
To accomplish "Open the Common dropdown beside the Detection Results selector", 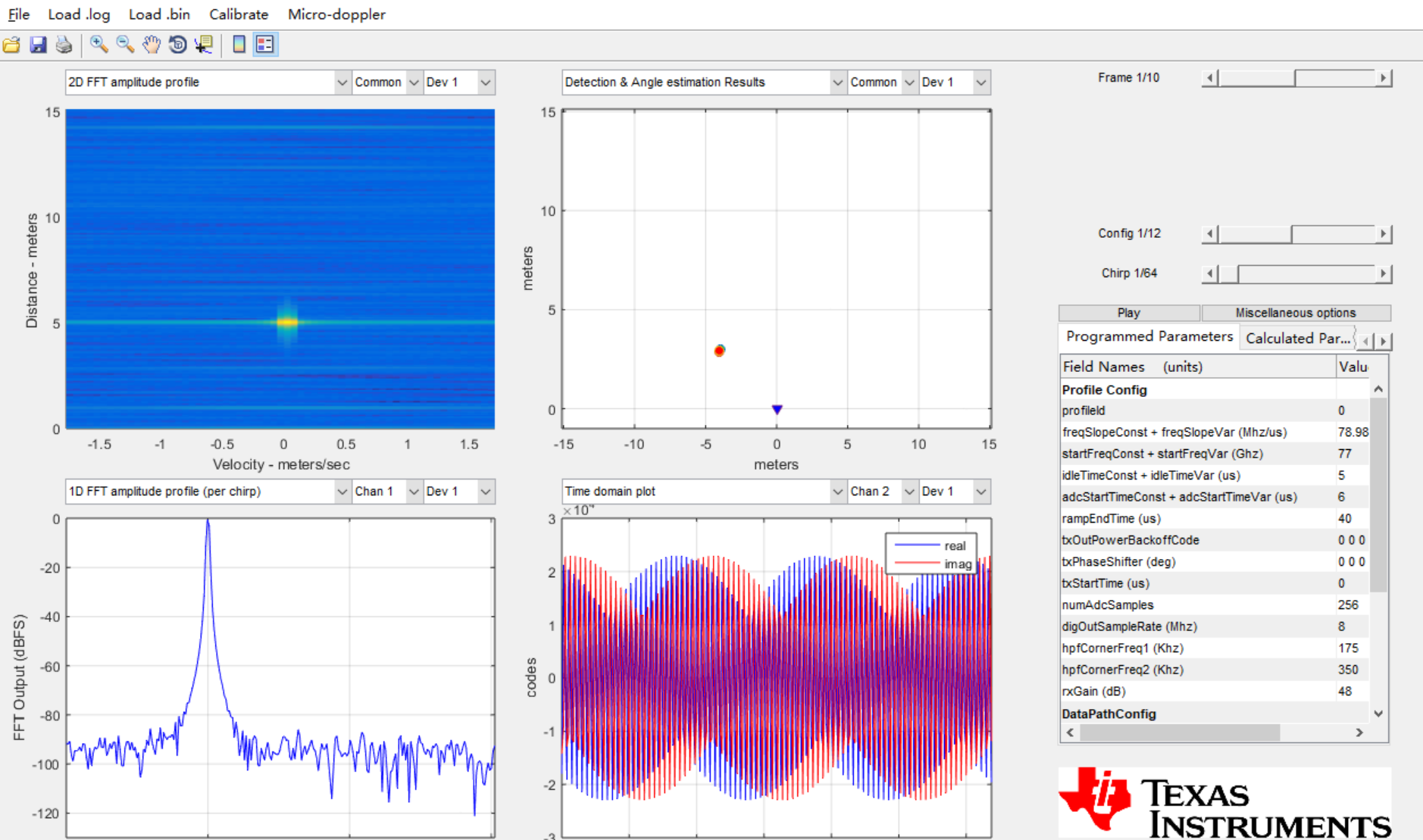I will pyautogui.click(x=882, y=82).
